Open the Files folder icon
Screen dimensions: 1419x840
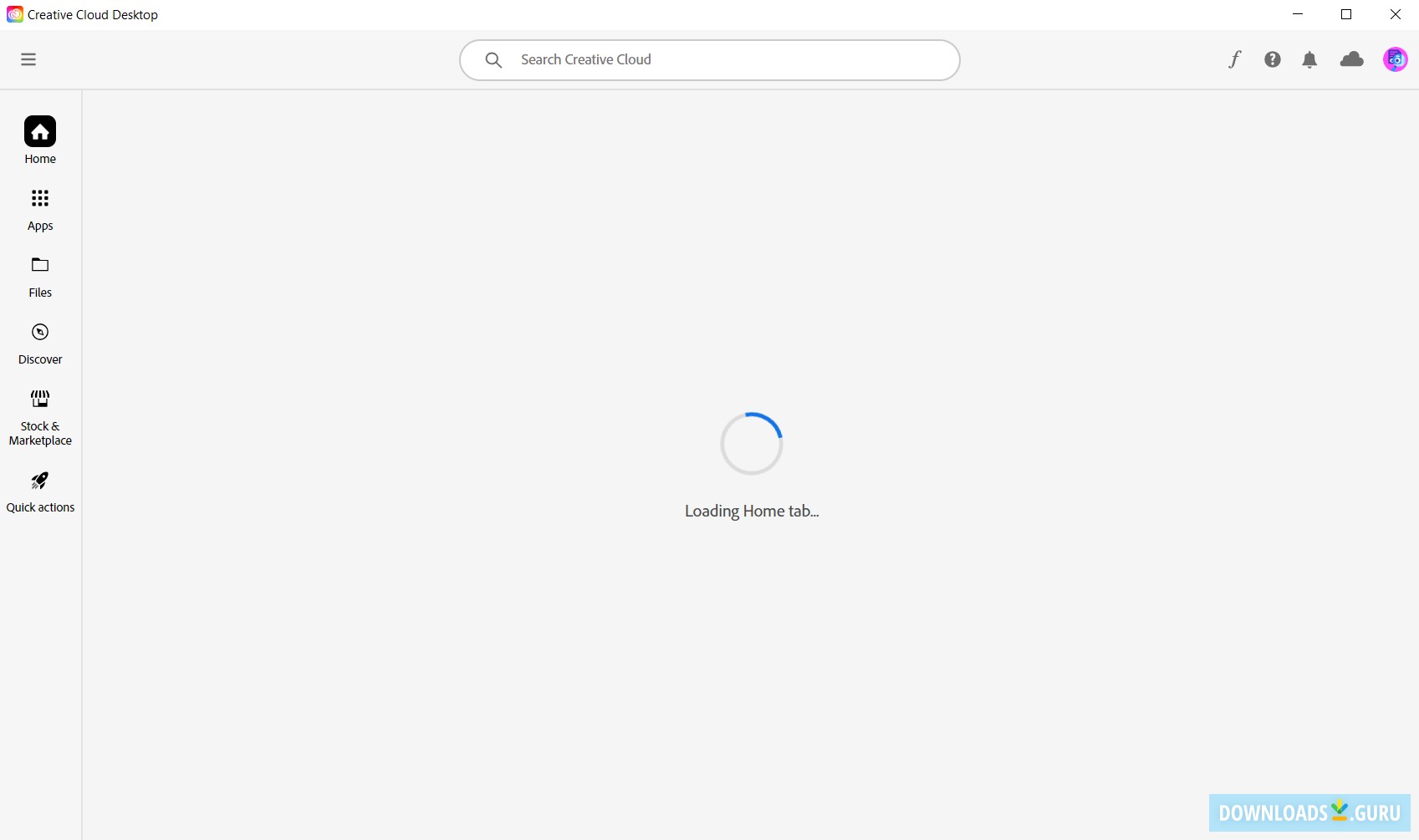click(39, 265)
